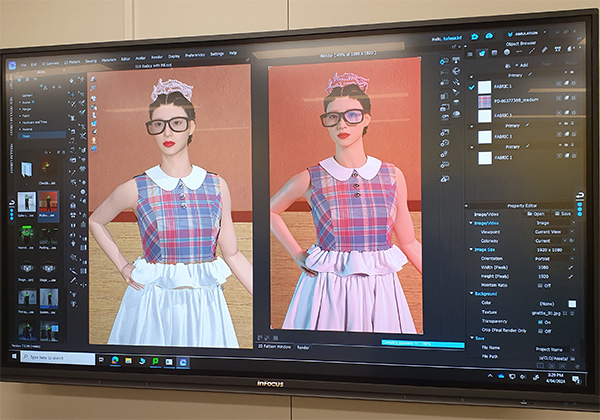Image resolution: width=600 pixels, height=420 pixels.
Task: Click the white Background Color swatch
Action: (x=572, y=303)
